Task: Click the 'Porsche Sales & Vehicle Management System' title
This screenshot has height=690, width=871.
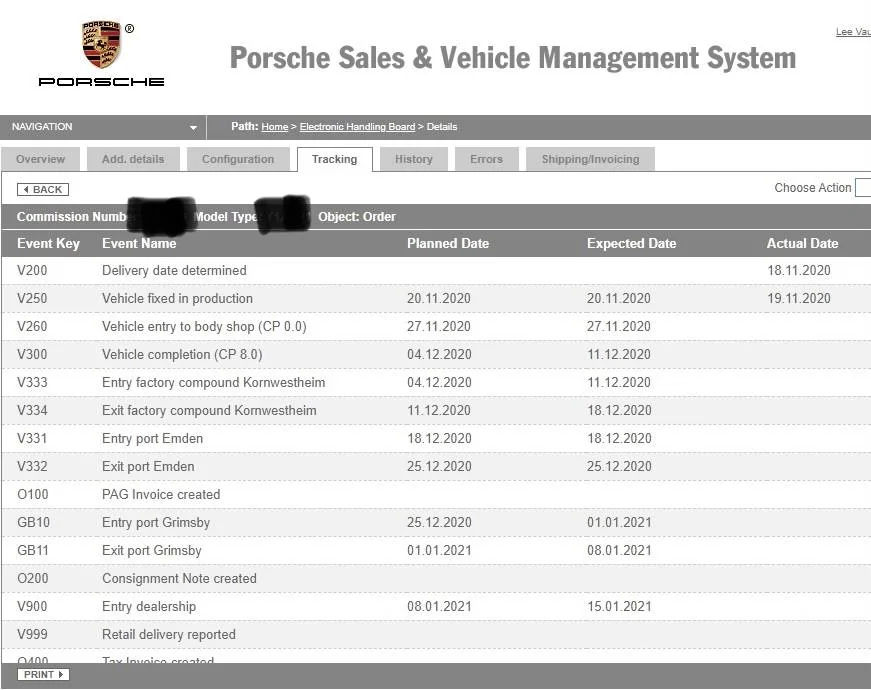Action: [x=513, y=58]
